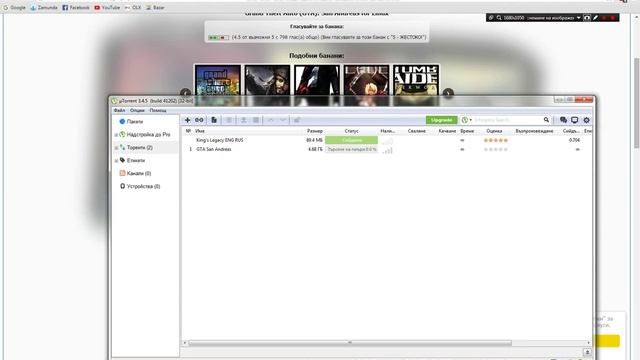Open the GTA San Andreas thumbnail on webpage
640x360 pixels.
point(218,81)
